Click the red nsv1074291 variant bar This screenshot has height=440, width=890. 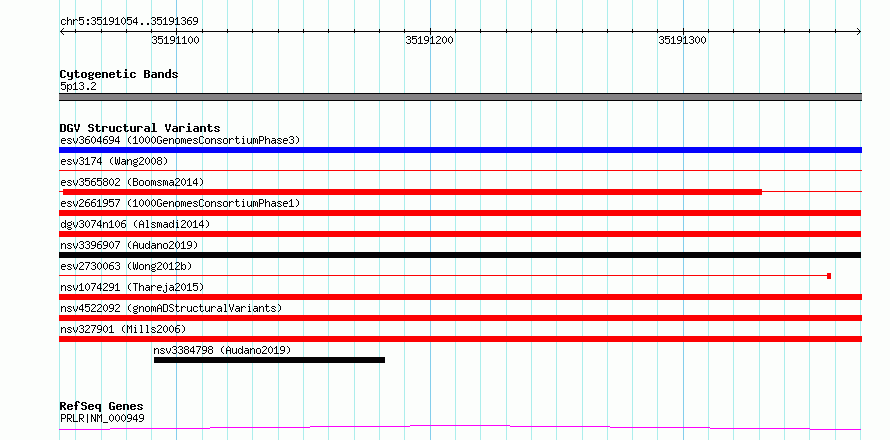(460, 297)
